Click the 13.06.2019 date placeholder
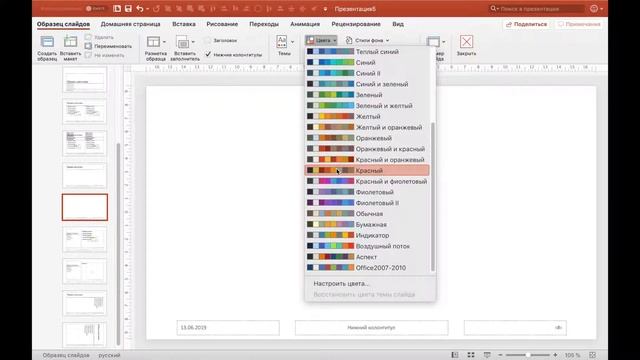The width and height of the screenshot is (640, 360). [x=228, y=328]
